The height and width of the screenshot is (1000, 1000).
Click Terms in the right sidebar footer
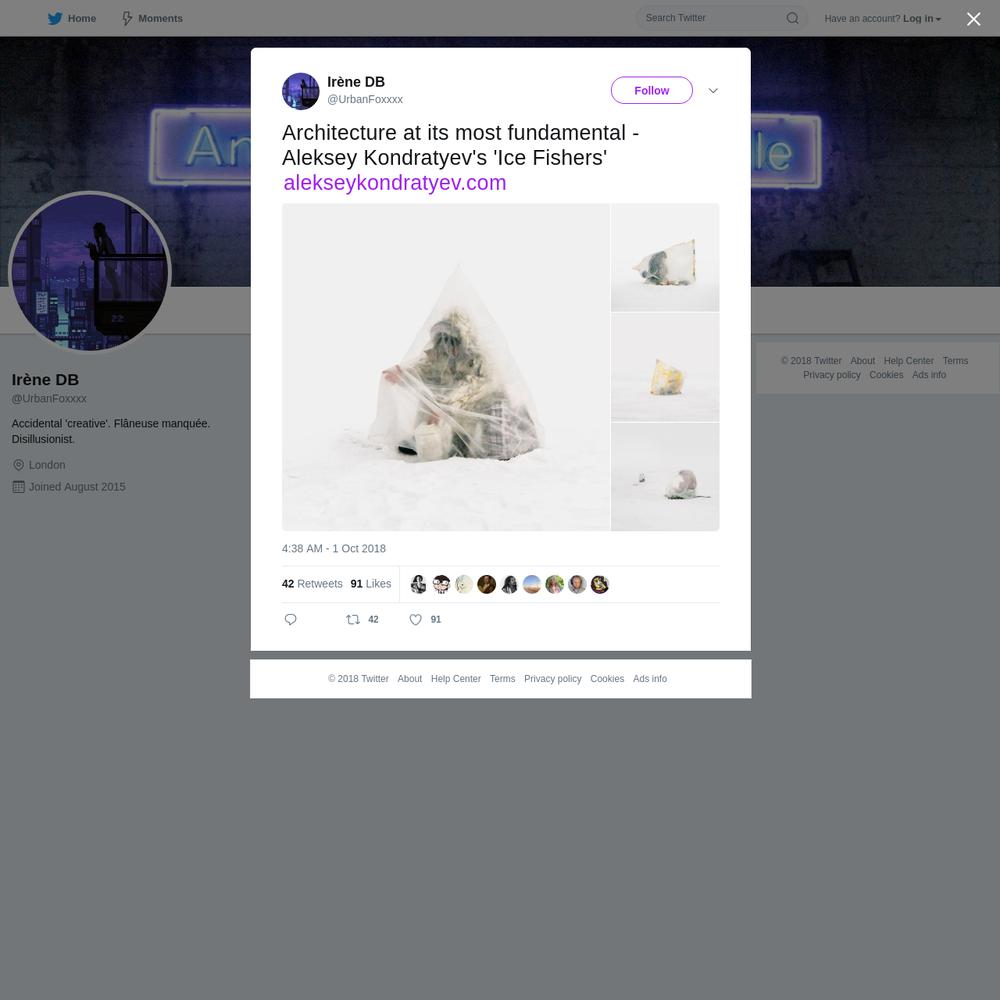(955, 360)
